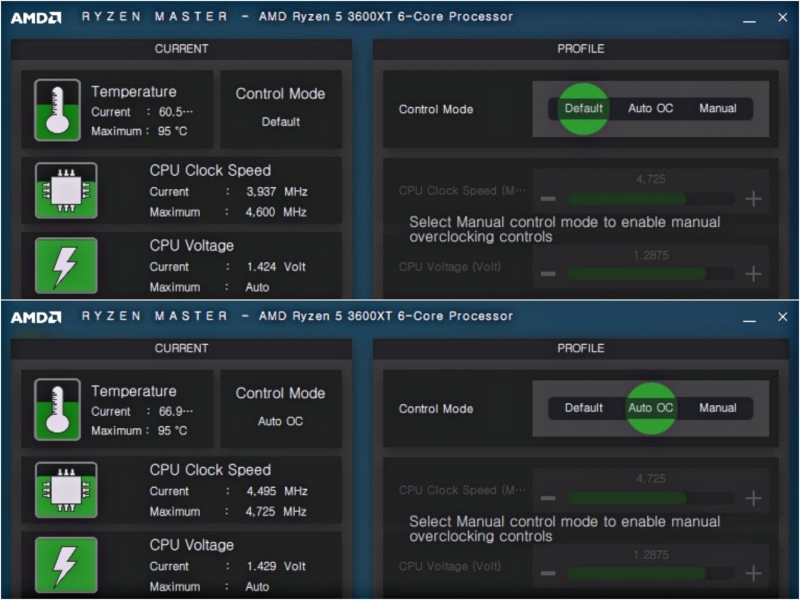Screen dimensions: 800x600
Task: Click the current voltage 1.424 Volt
Action: point(276,267)
